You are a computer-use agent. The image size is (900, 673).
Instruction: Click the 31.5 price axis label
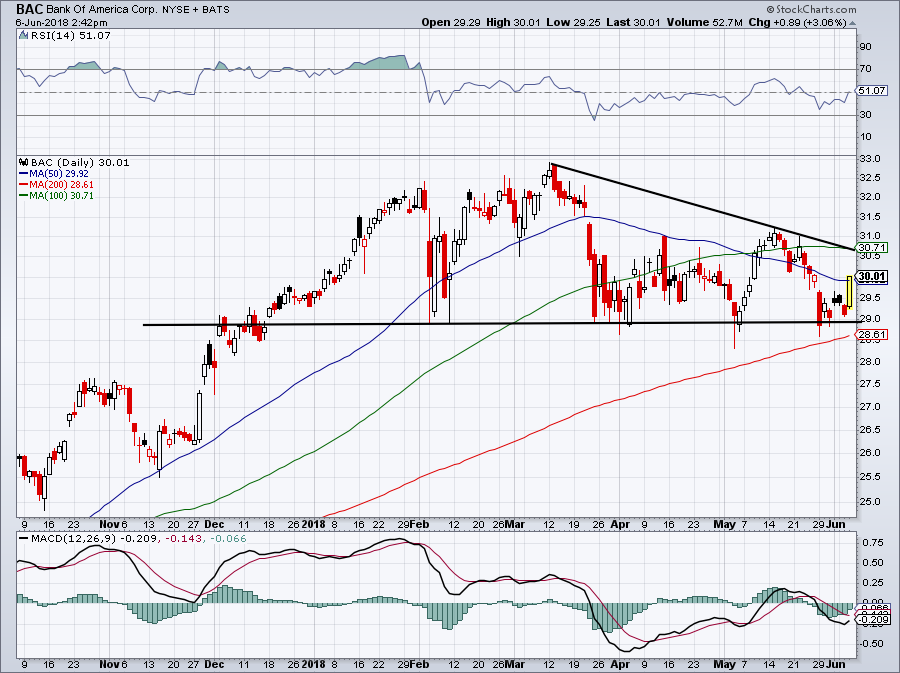(x=870, y=217)
